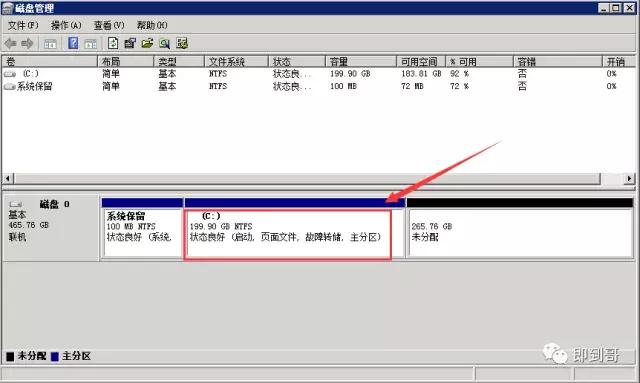Open the 文件(F) menu
This screenshot has height=383, width=640.
[x=23, y=25]
